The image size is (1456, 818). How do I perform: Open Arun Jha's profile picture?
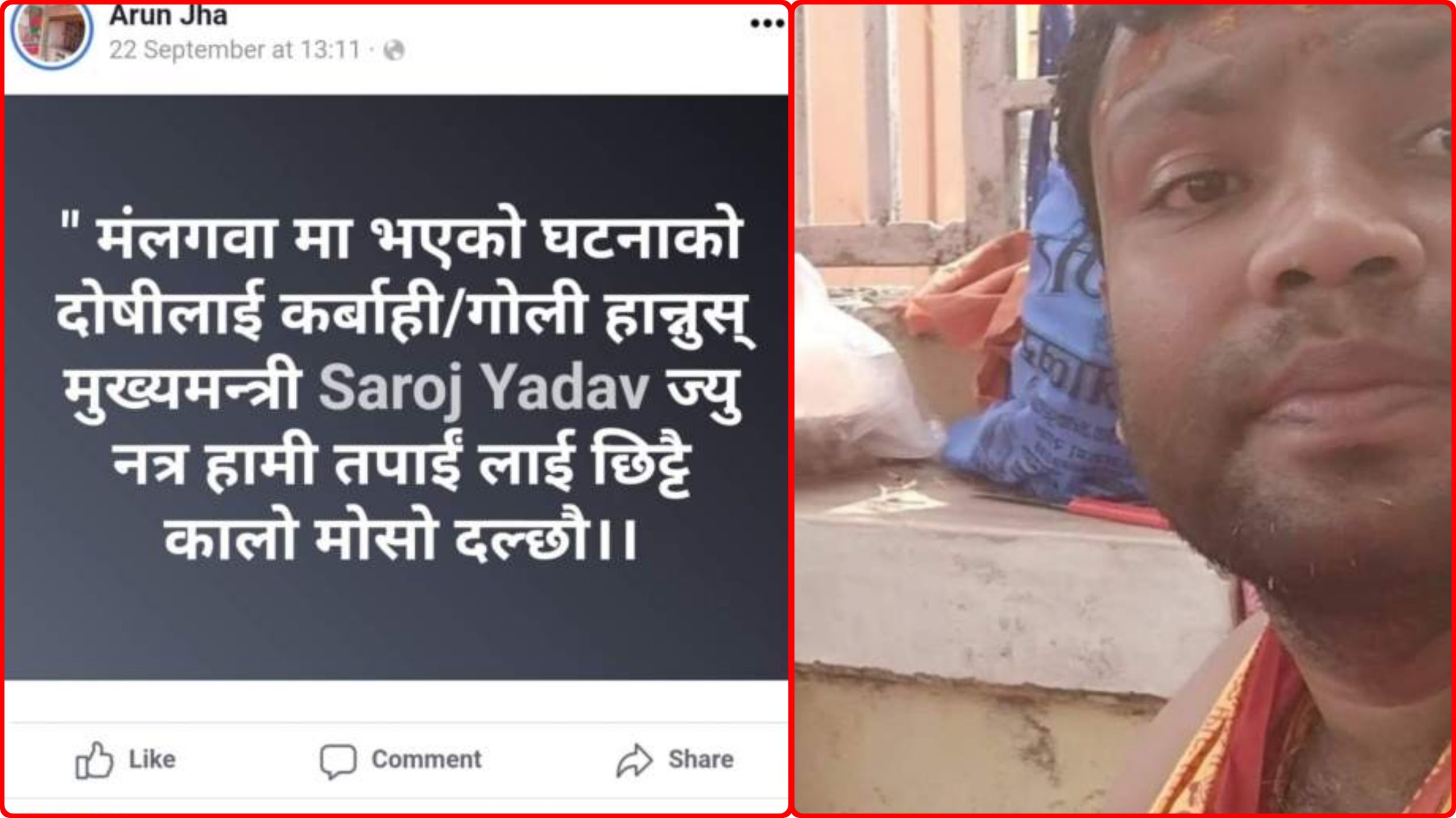(51, 31)
